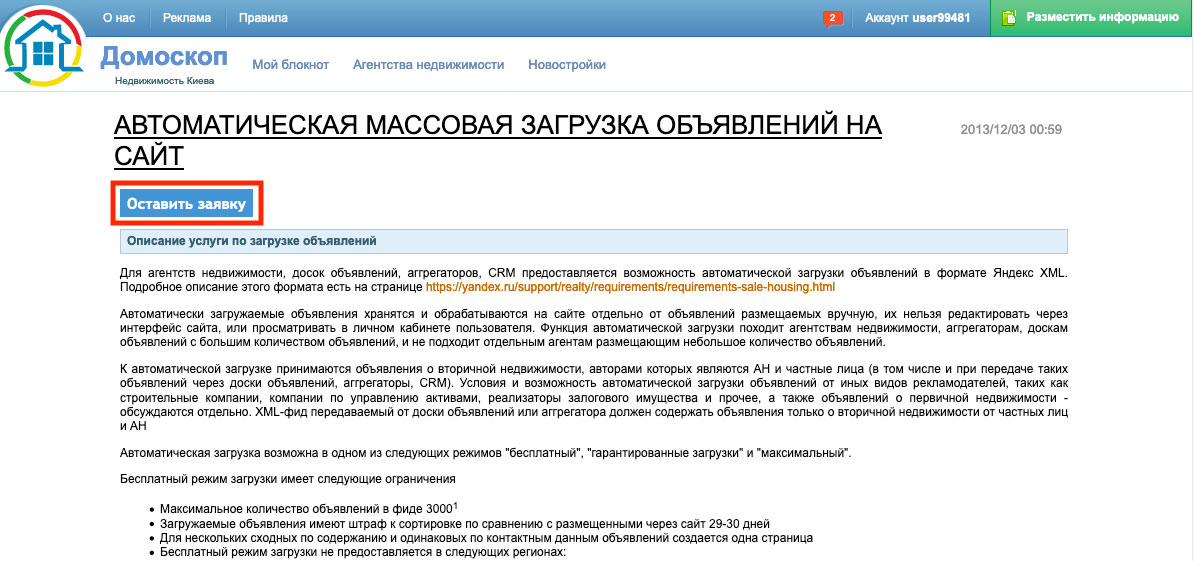Click the line Бесплатный режим загрузки имеет следующие ограничения

(288, 480)
